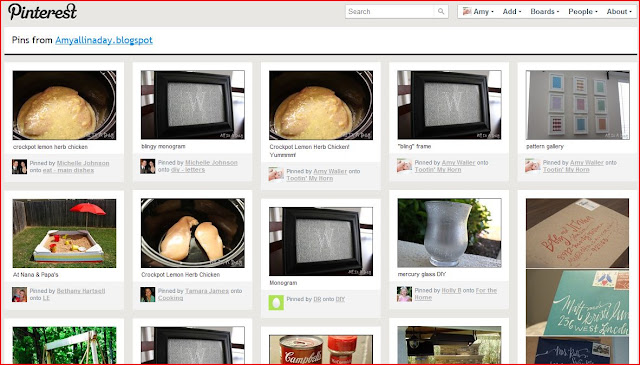Open the 'blingy monogram' pin image
This screenshot has width=640, height=365.
click(193, 105)
